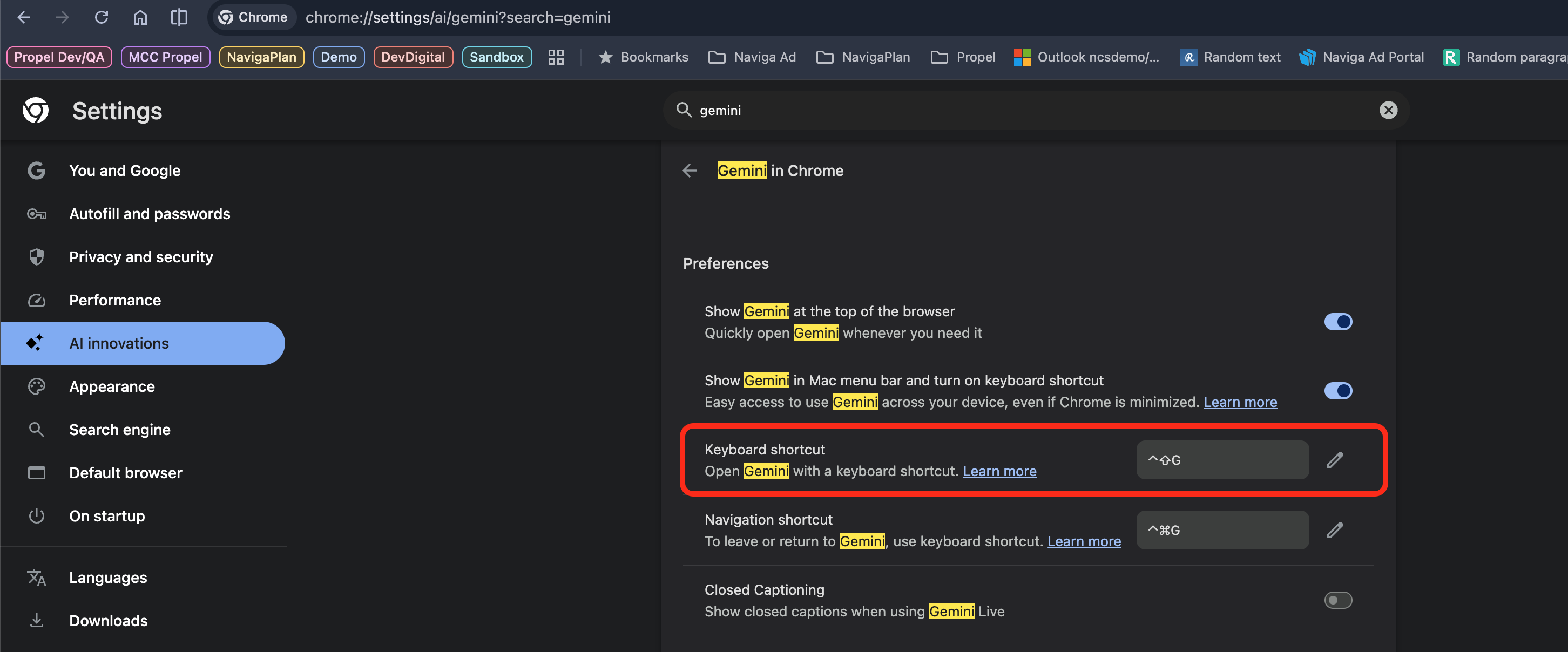Viewport: 1568px width, 652px height.
Task: Disable Show Gemini at top of browser
Action: (1337, 322)
